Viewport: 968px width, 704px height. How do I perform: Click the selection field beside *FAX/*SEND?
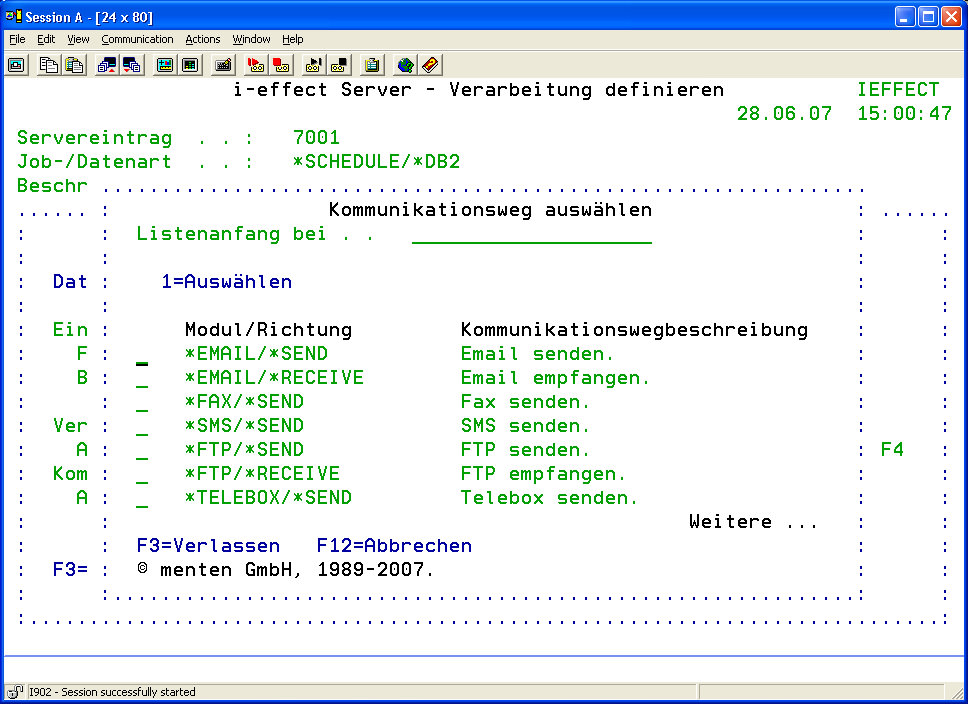click(143, 402)
